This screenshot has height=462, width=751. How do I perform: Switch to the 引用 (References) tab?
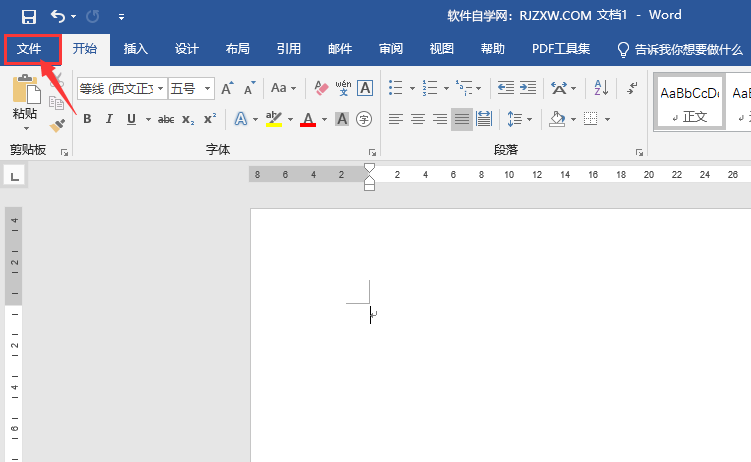tap(288, 49)
